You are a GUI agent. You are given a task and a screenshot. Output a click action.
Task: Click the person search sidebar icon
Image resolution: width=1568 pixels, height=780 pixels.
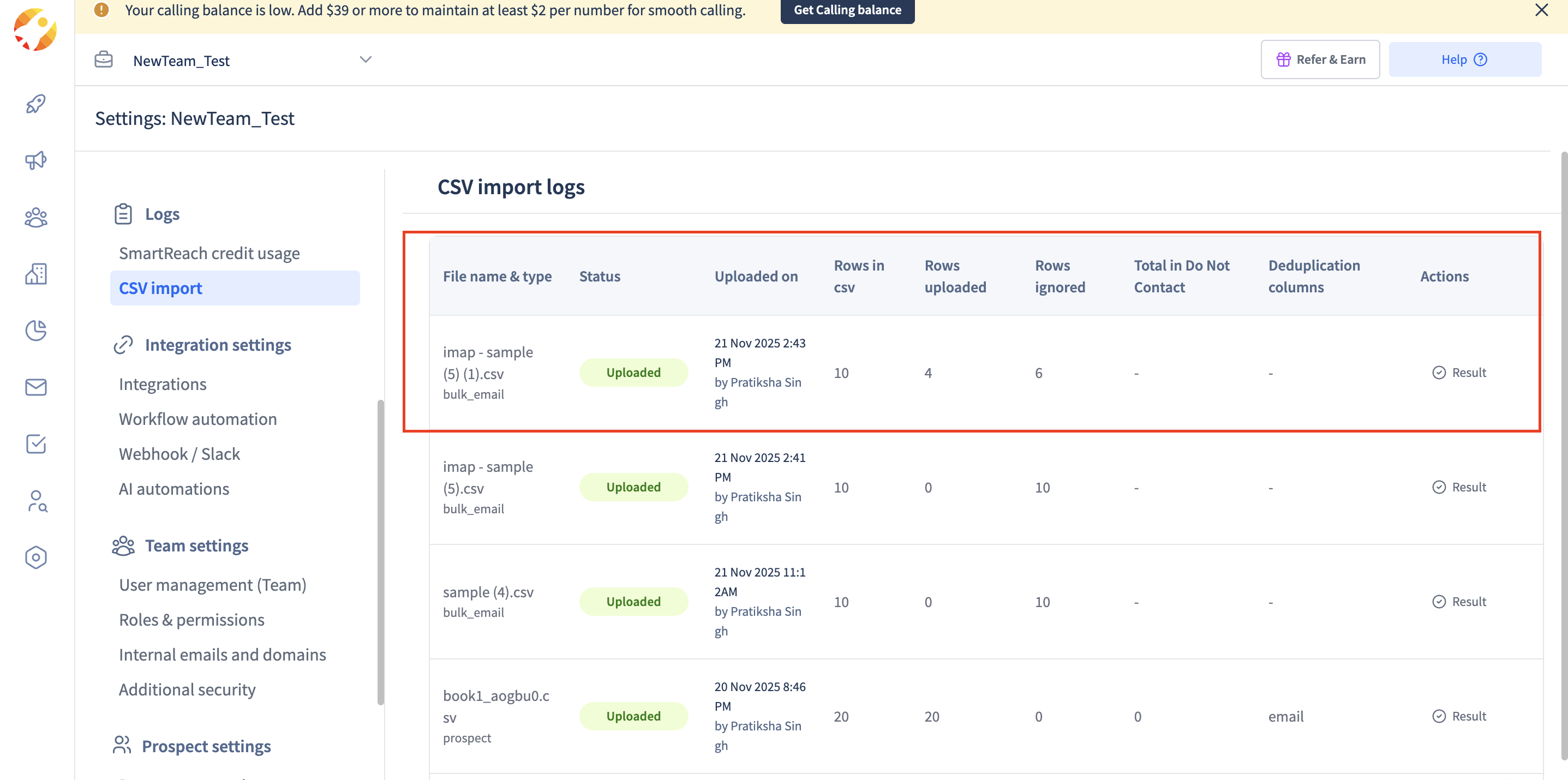(x=37, y=501)
